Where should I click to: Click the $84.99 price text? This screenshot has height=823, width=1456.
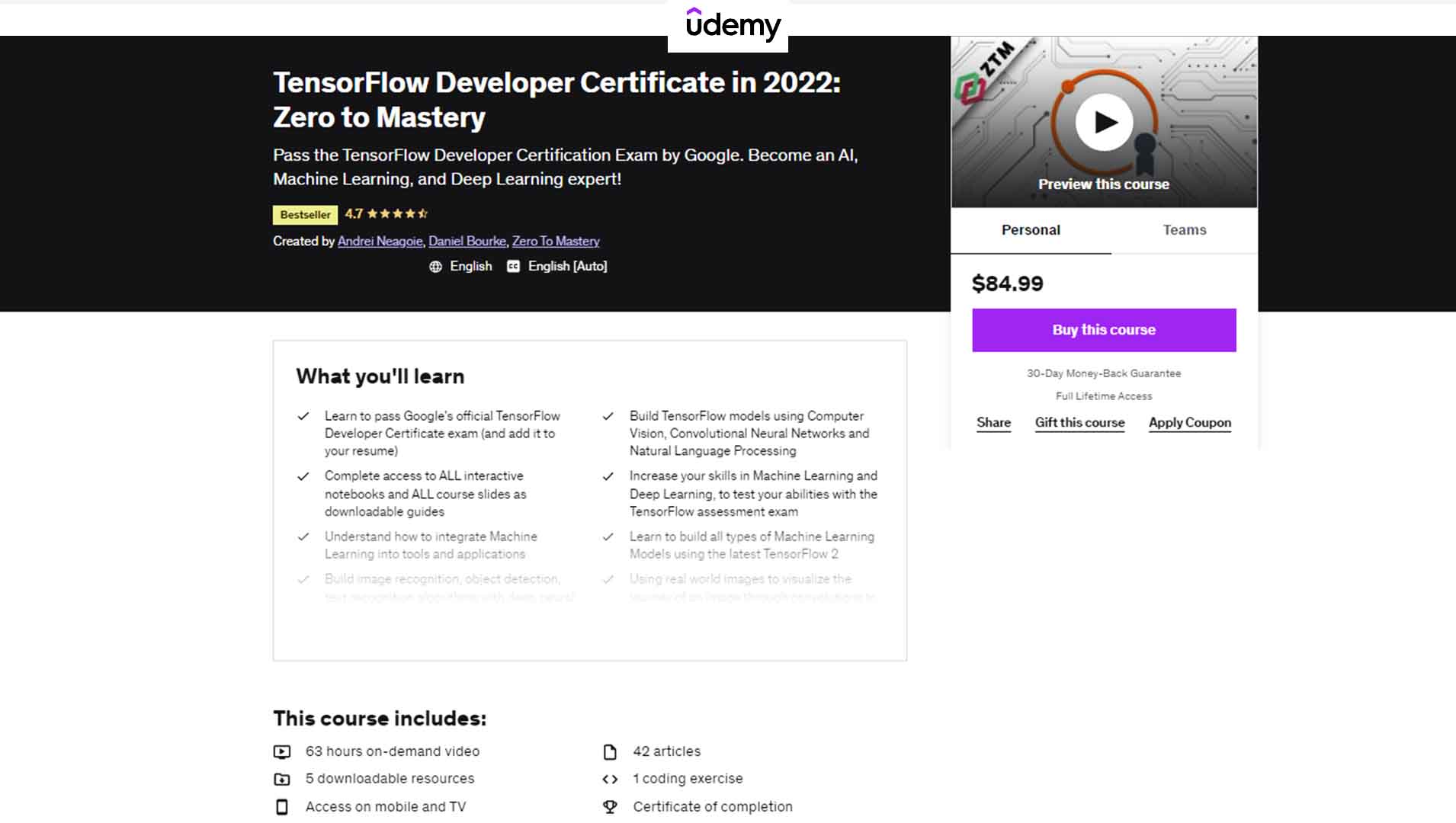click(1007, 283)
